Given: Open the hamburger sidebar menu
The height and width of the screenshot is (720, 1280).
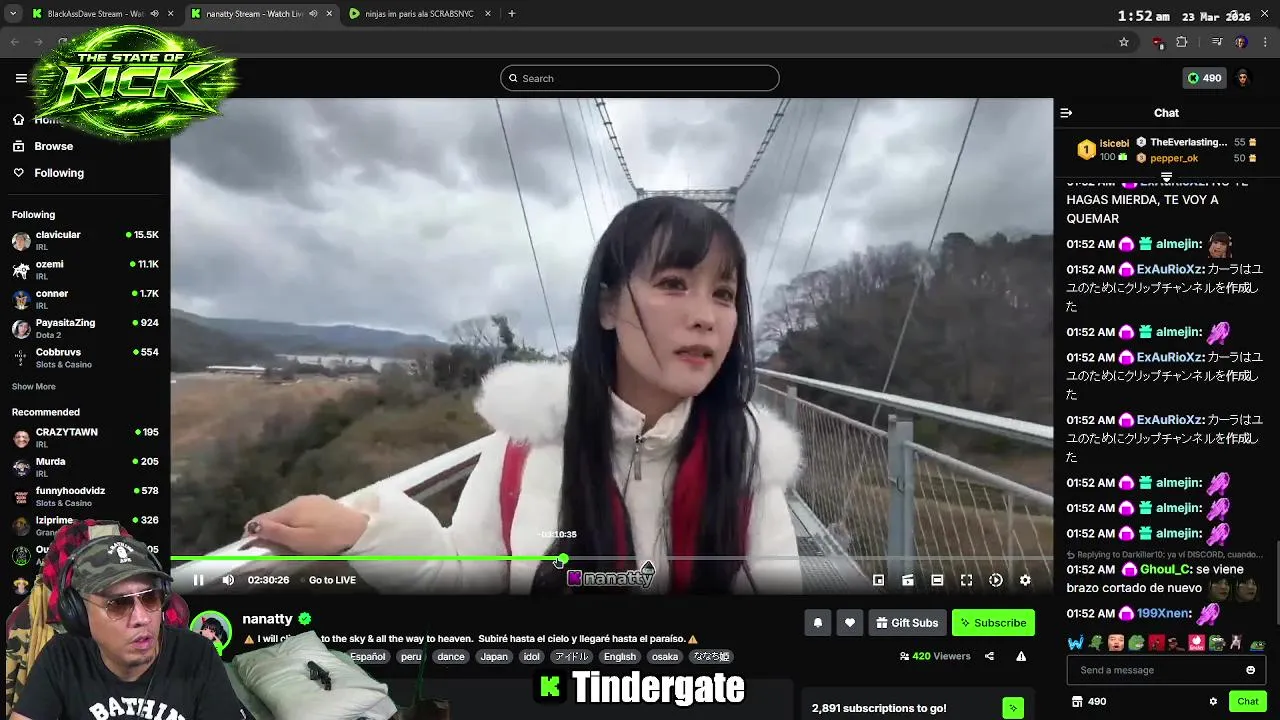Looking at the screenshot, I should tap(21, 78).
